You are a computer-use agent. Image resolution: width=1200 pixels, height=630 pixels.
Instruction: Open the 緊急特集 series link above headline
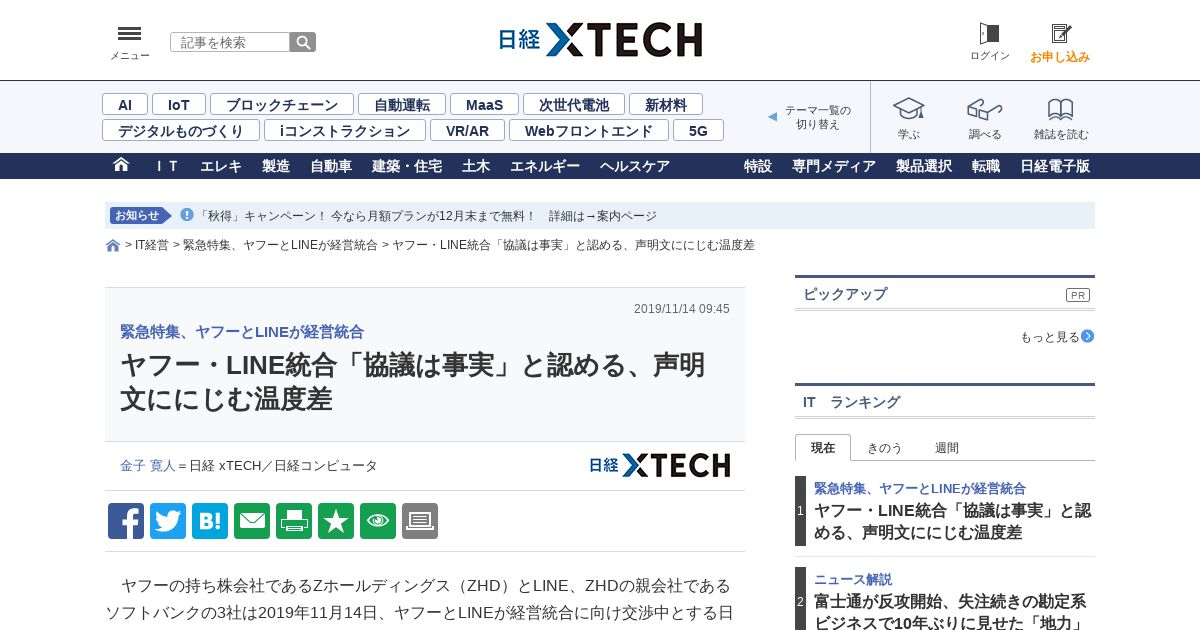pyautogui.click(x=242, y=332)
